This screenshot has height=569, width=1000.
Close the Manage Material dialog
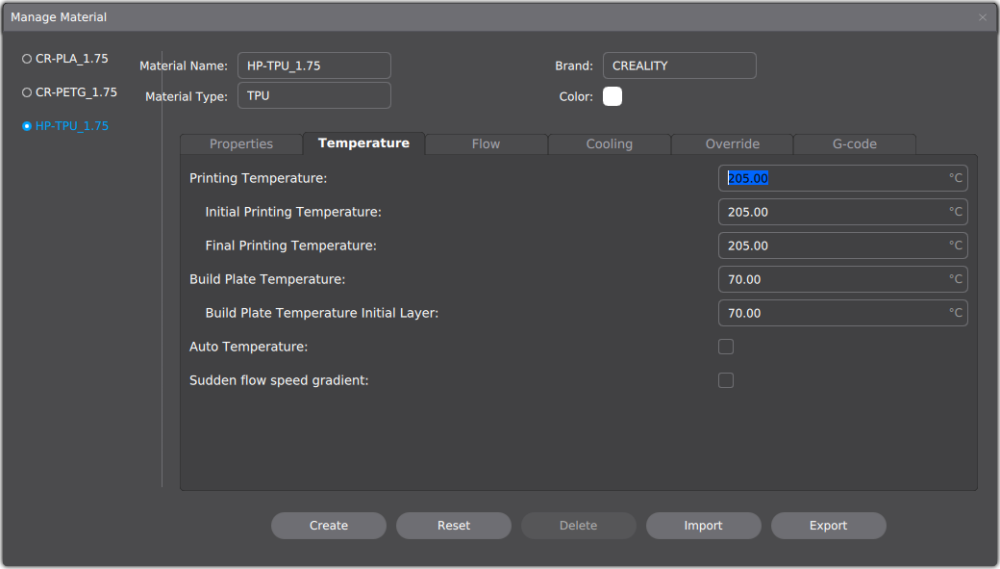(982, 17)
